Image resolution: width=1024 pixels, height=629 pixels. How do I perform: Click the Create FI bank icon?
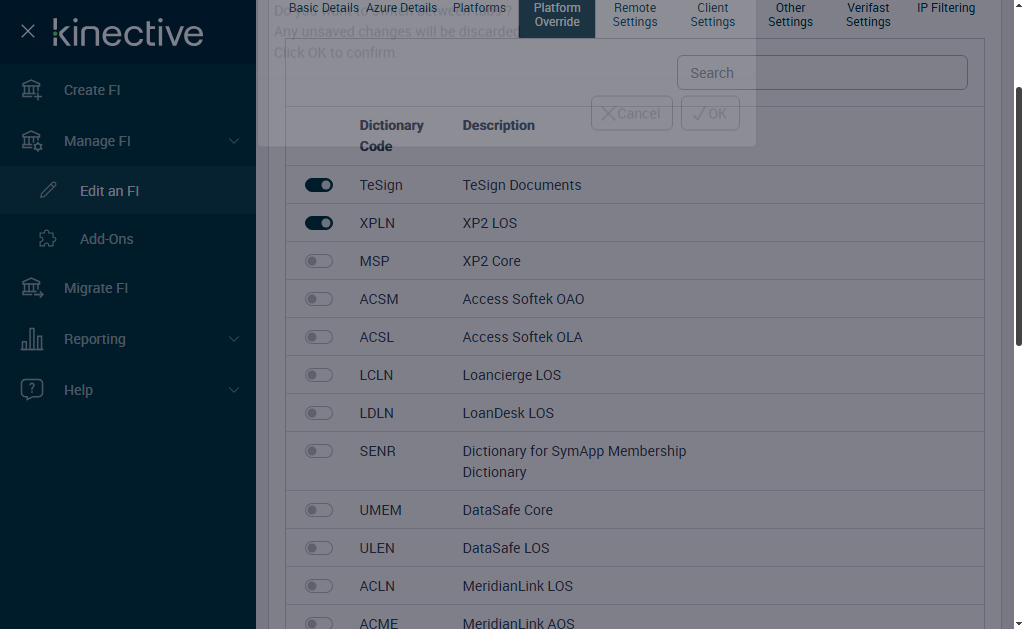point(31,89)
